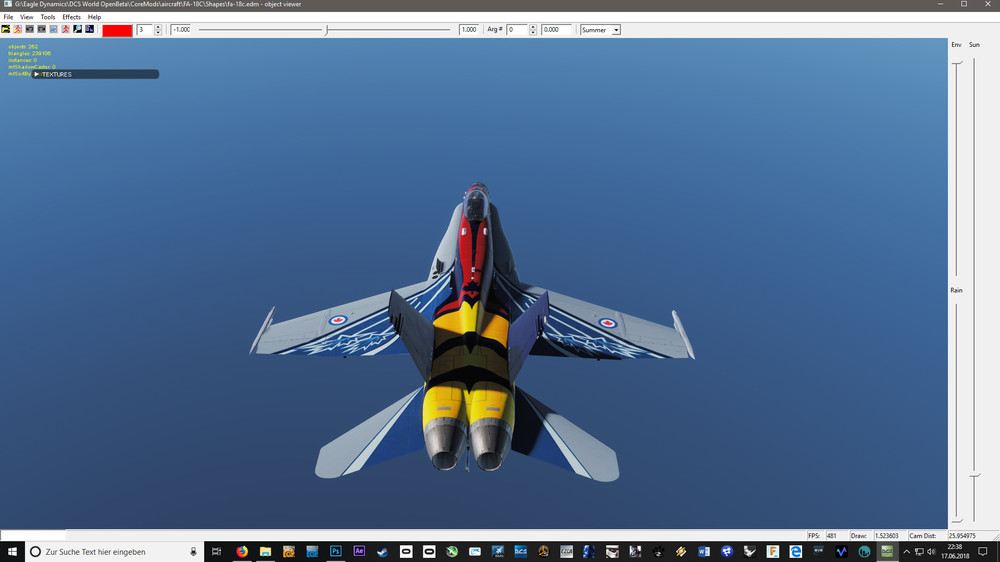Click the FPS value 481
The width and height of the screenshot is (1000, 562).
(832, 536)
